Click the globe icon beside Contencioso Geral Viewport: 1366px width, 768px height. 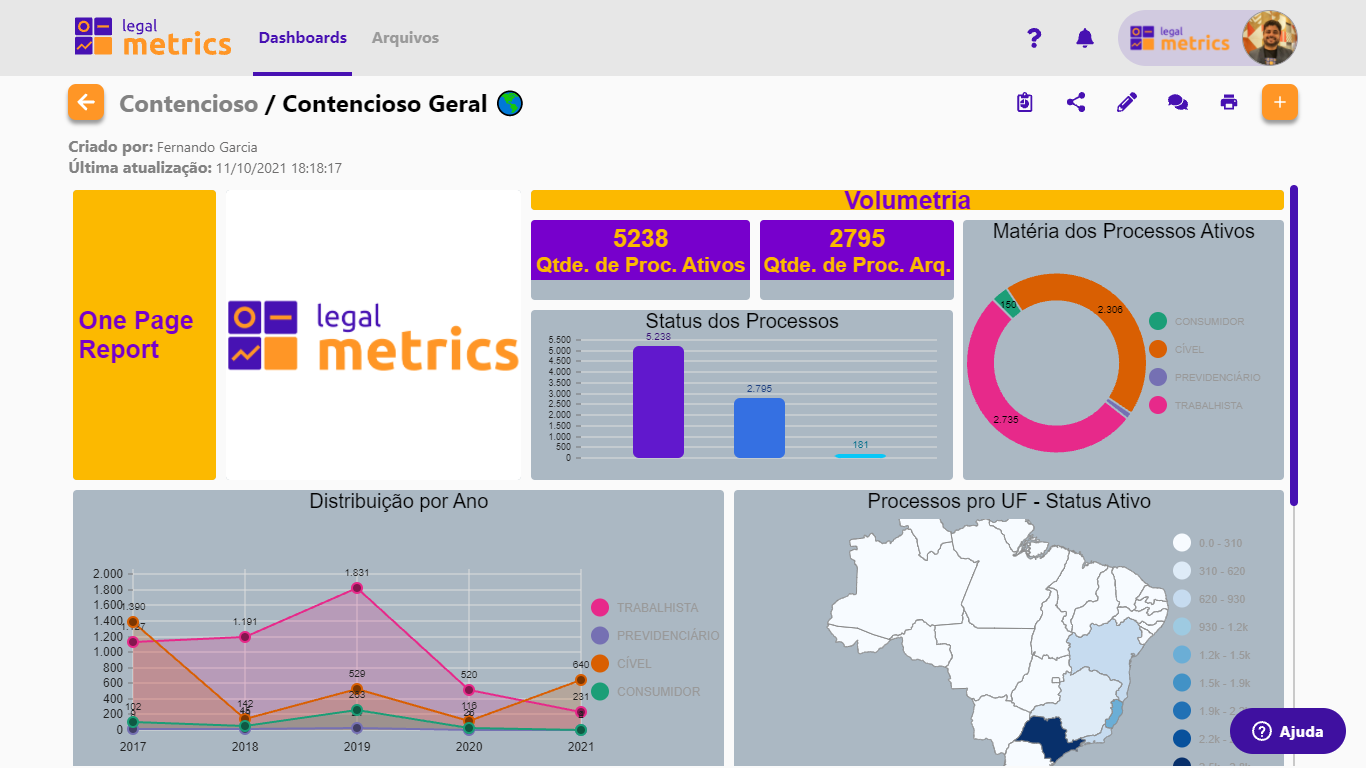point(510,103)
